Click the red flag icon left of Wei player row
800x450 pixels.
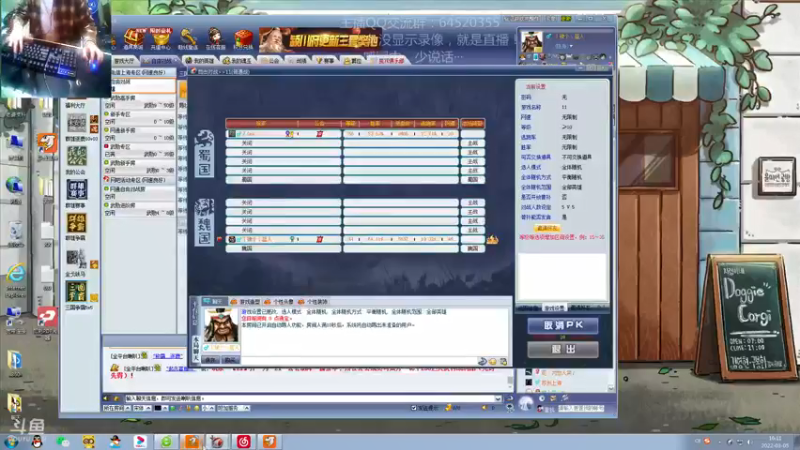pyautogui.click(x=220, y=239)
